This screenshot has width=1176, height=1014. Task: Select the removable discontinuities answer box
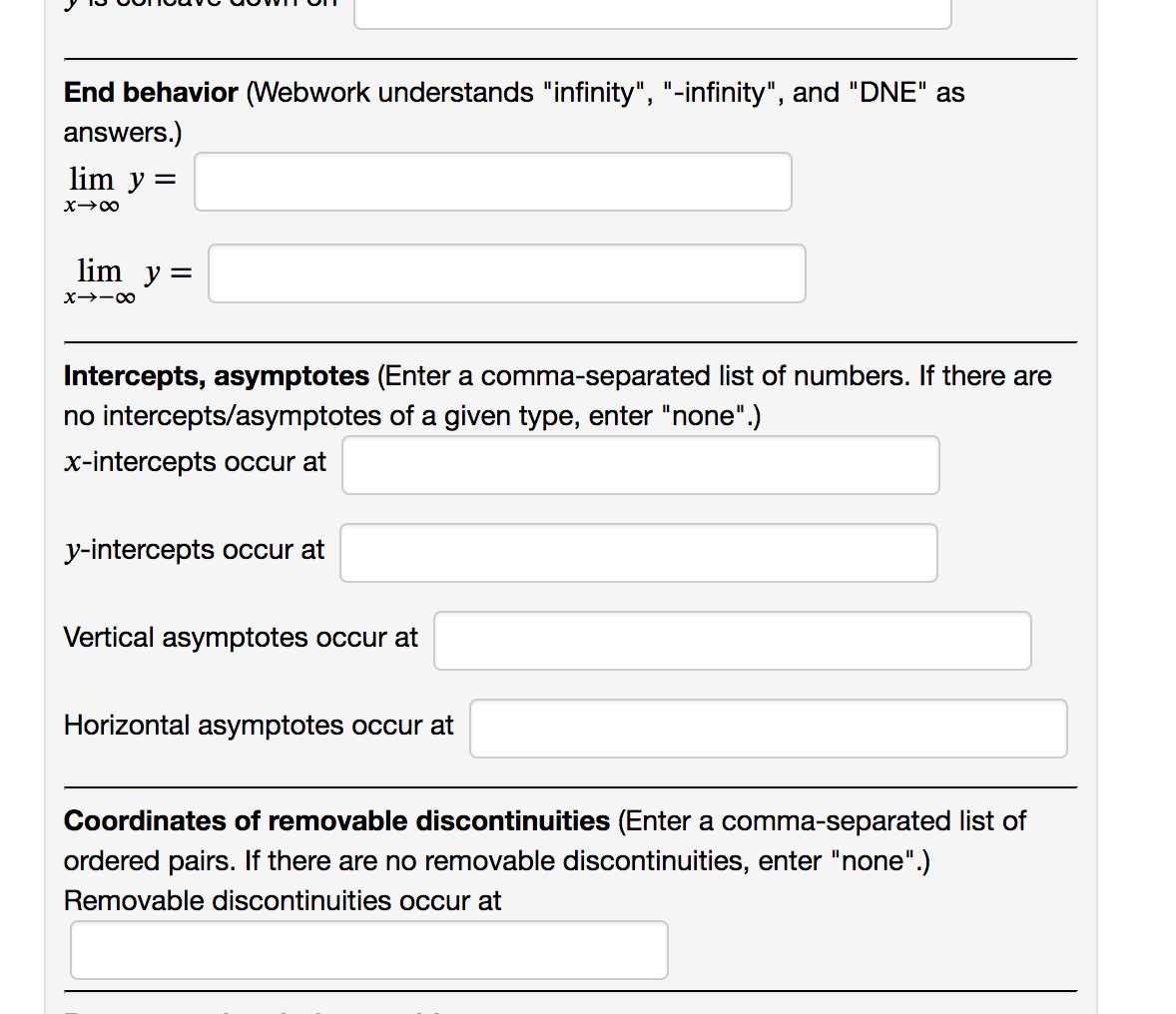(369, 949)
